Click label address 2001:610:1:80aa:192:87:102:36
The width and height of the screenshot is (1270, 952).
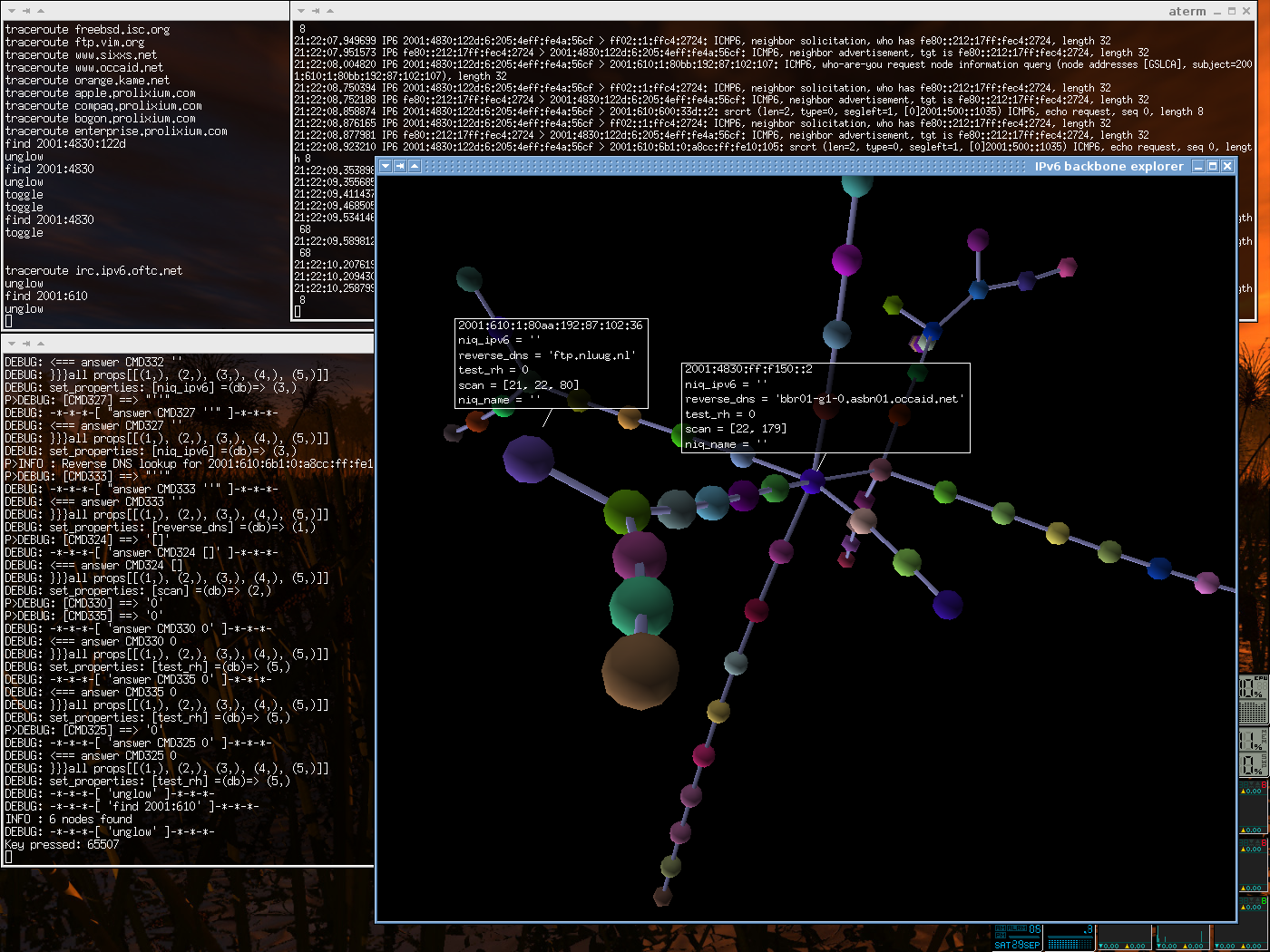(551, 325)
